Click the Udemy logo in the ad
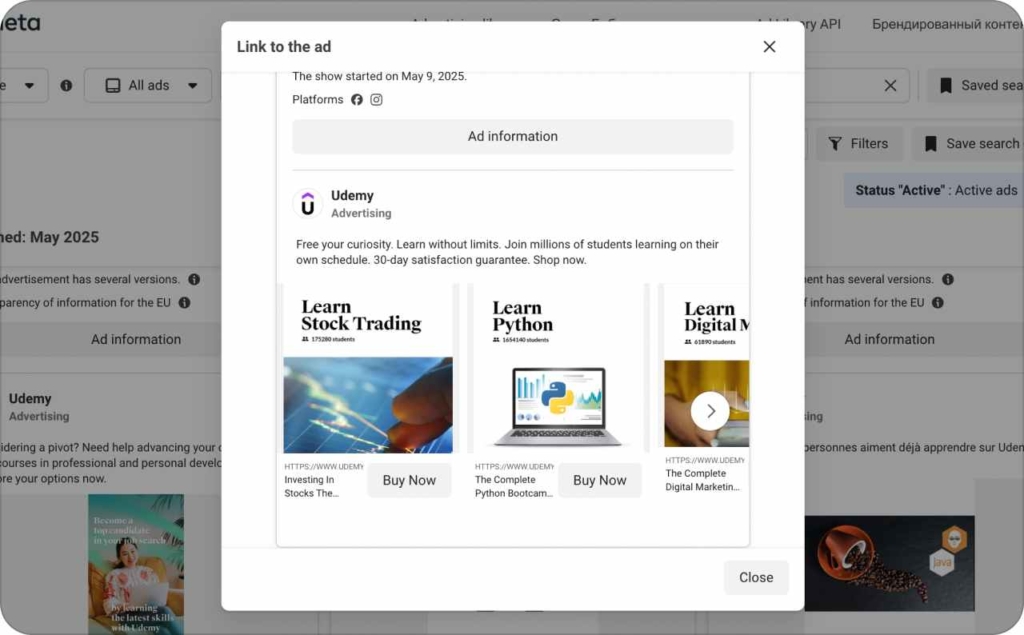Viewport: 1024px width, 635px height. (308, 204)
